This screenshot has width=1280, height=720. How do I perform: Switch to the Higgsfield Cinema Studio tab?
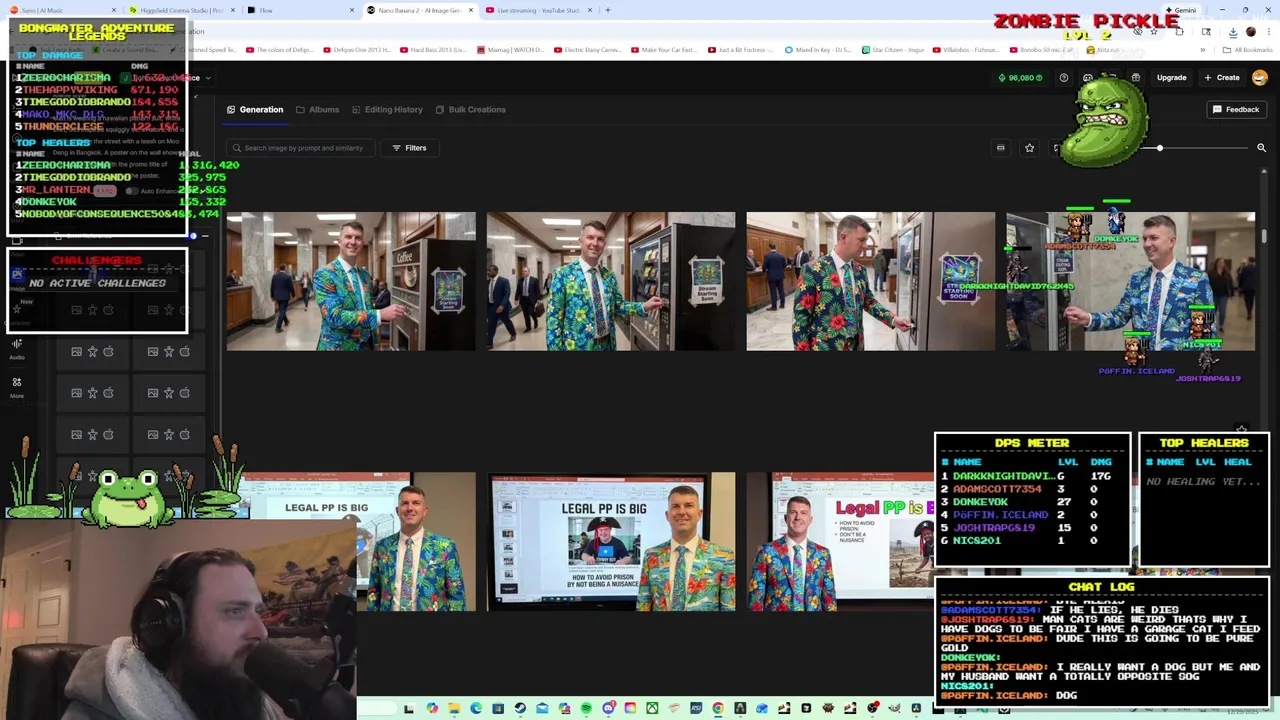pyautogui.click(x=180, y=10)
